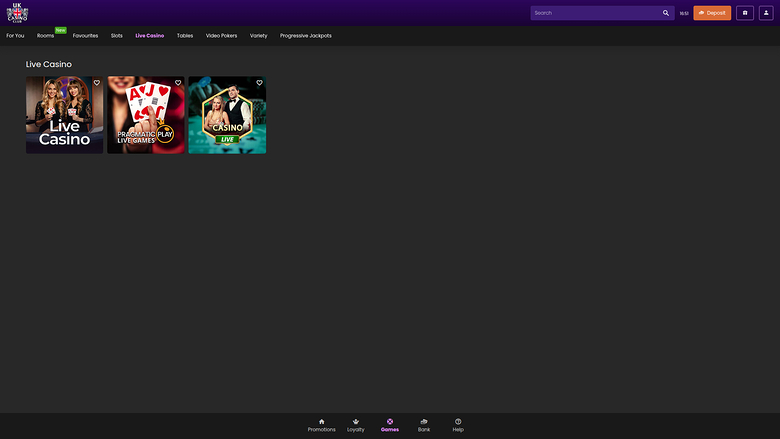The width and height of the screenshot is (780, 439).
Task: Switch to the Slots tab
Action: tap(117, 35)
